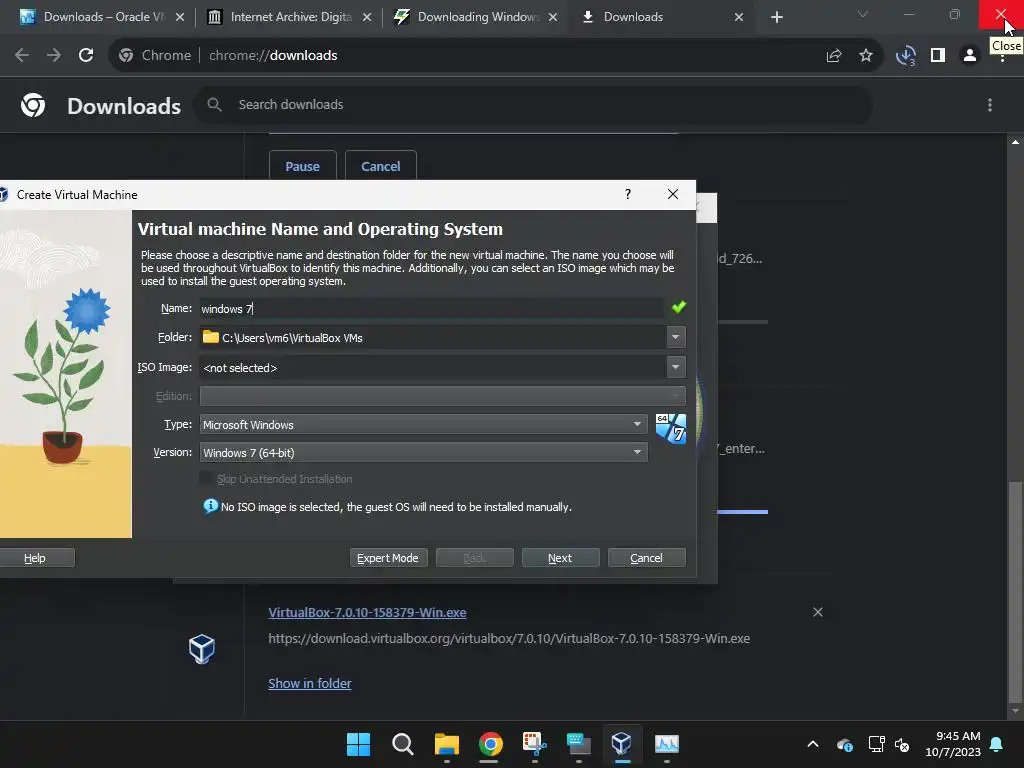Viewport: 1024px width, 768px height.
Task: Open File Explorer from the taskbar
Action: [447, 744]
